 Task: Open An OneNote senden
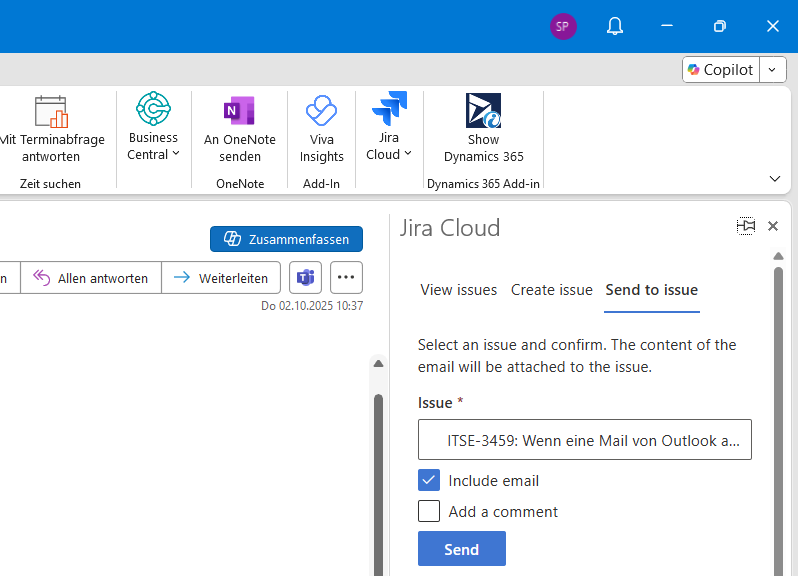coord(240,130)
